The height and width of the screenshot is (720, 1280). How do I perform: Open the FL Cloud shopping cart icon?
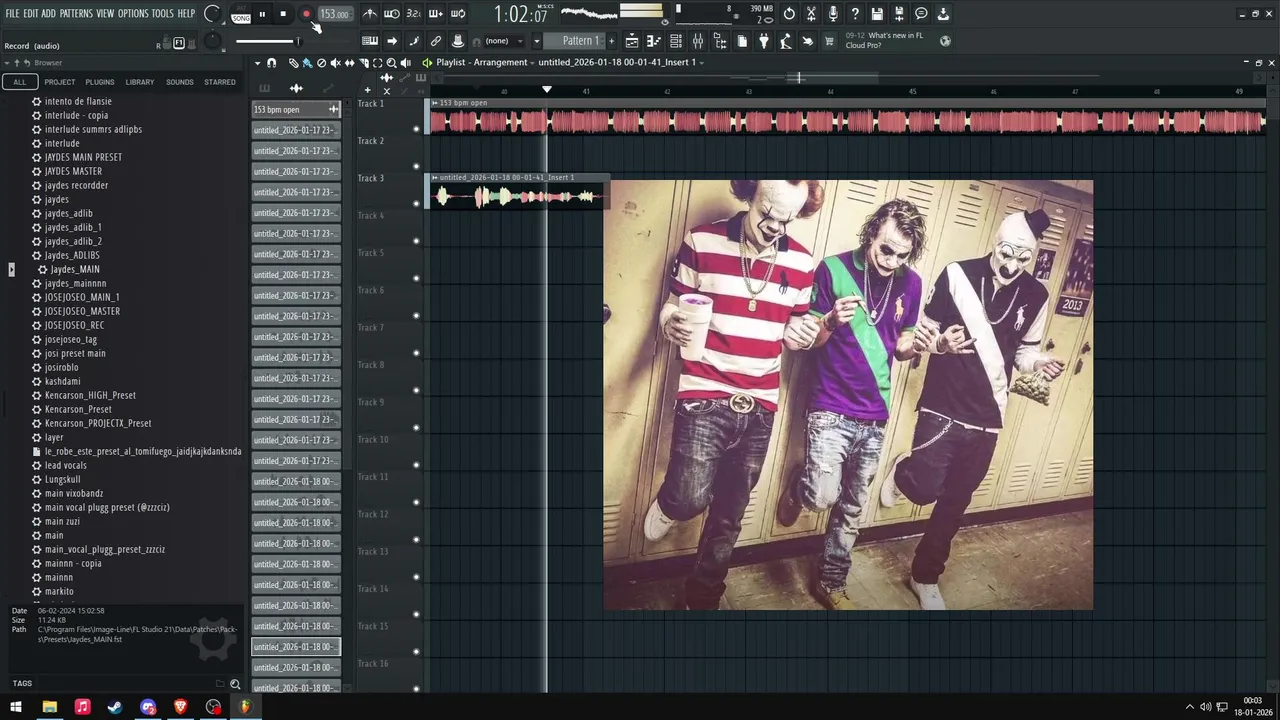click(x=828, y=41)
